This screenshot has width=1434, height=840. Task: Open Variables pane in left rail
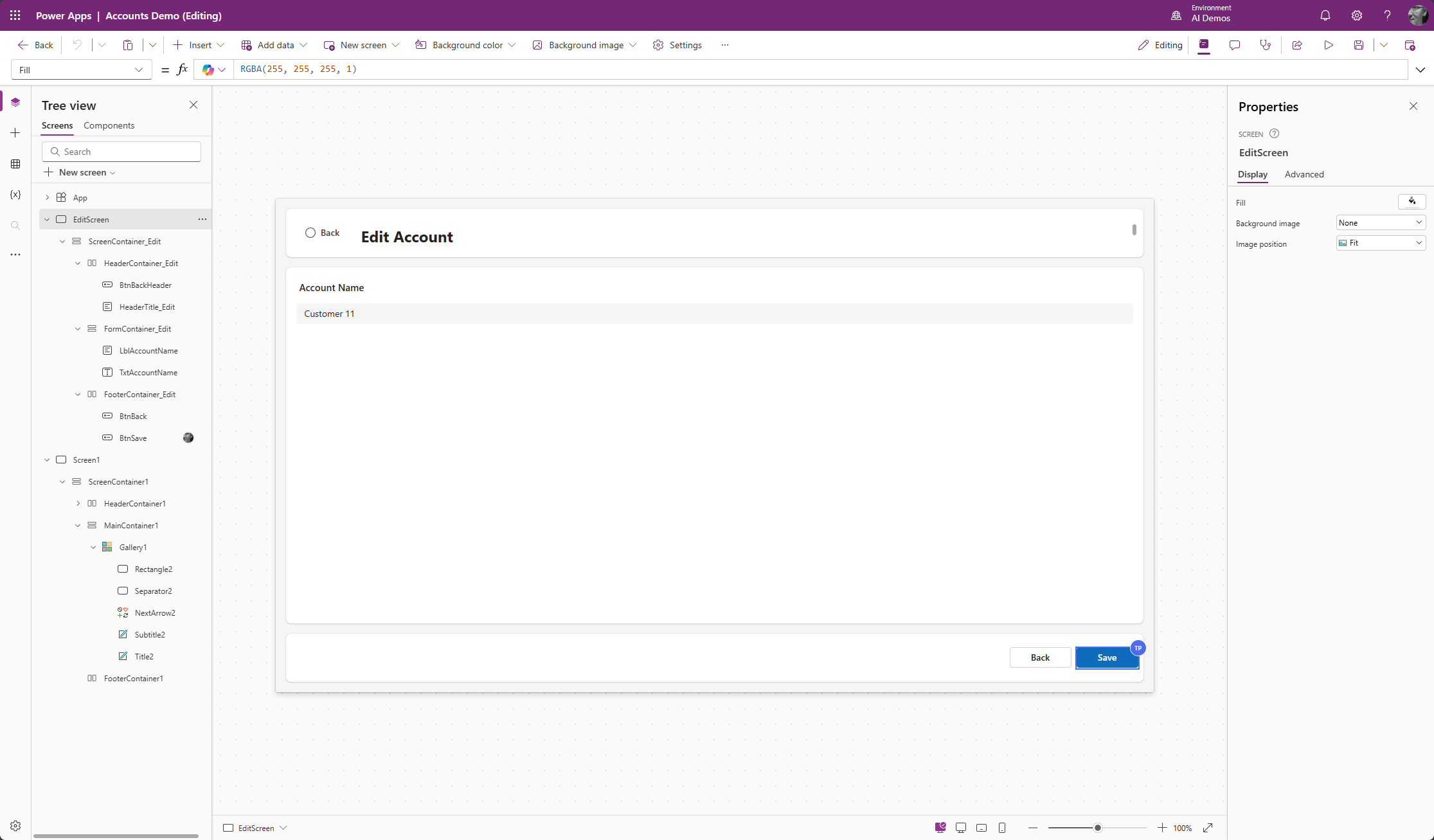pos(15,194)
